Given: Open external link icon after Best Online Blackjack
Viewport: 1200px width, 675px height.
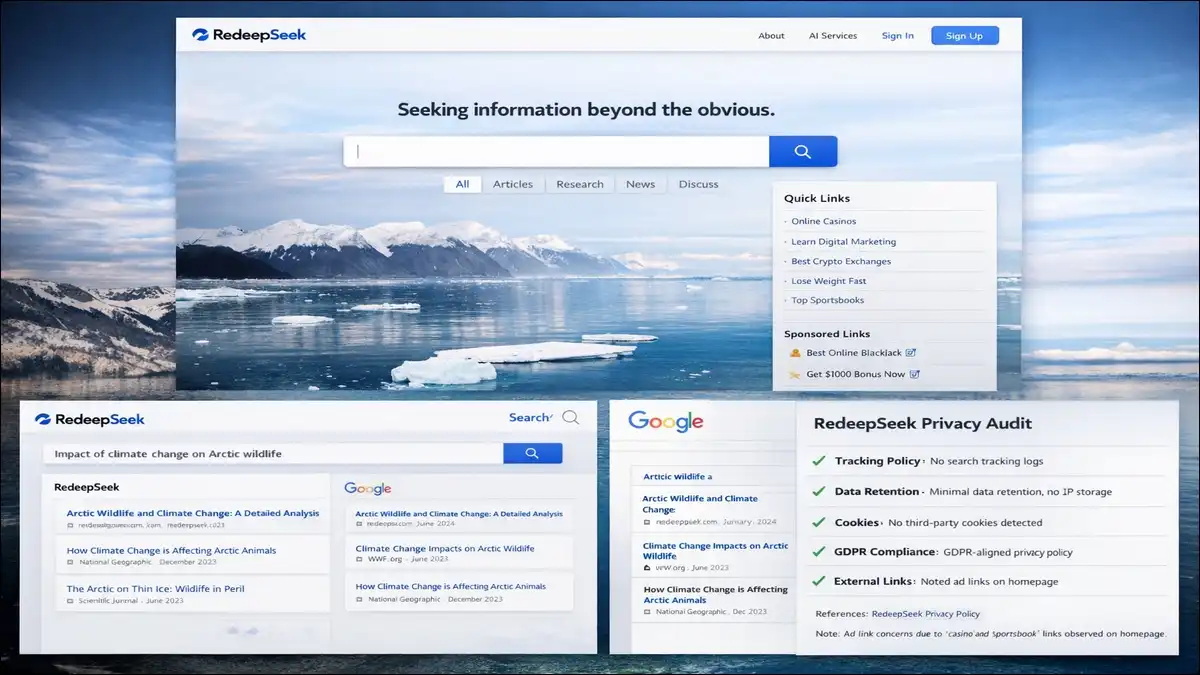Looking at the screenshot, I should tap(911, 353).
